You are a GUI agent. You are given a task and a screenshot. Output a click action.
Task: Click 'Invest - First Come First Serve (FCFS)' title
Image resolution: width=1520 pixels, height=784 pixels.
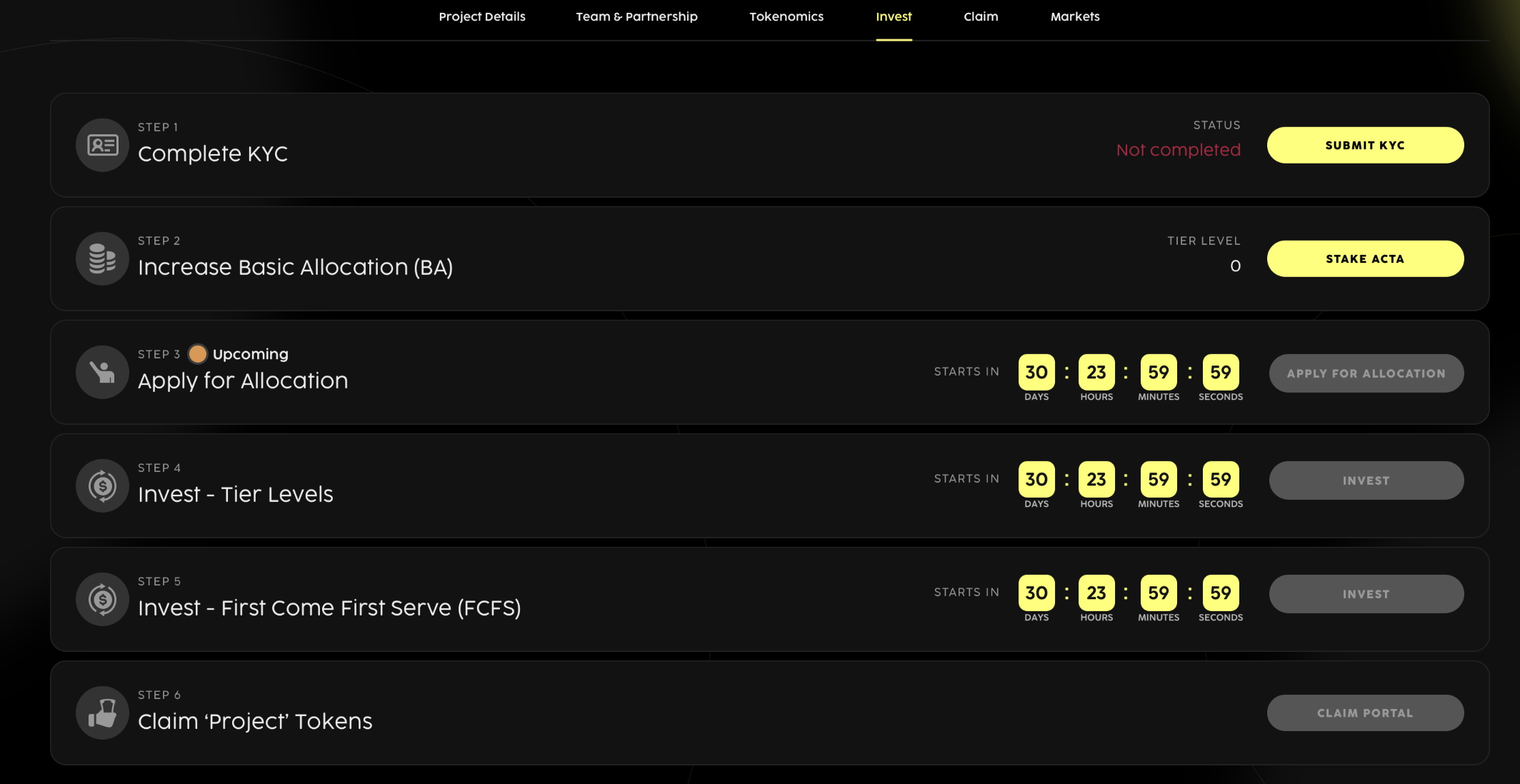pyautogui.click(x=329, y=608)
